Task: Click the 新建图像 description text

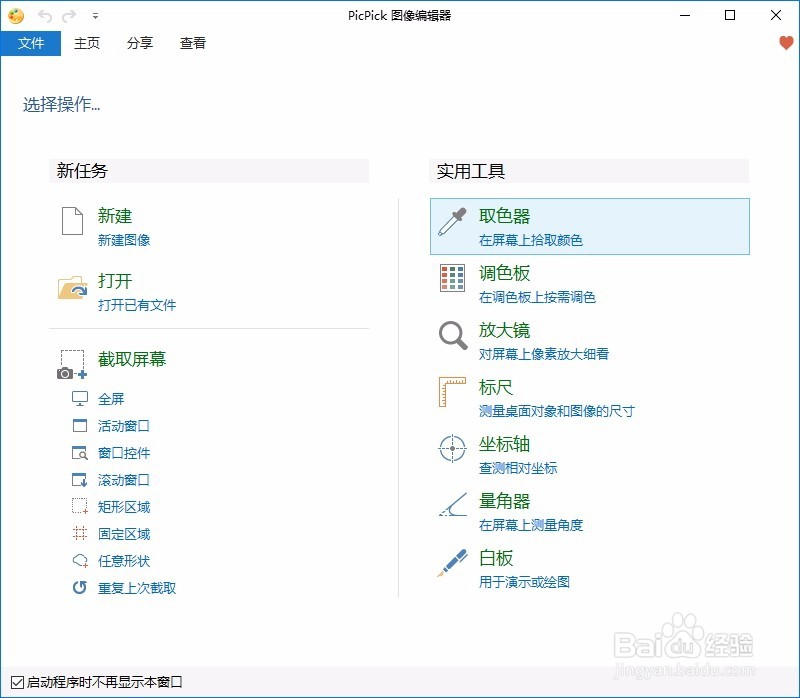Action: (x=124, y=240)
